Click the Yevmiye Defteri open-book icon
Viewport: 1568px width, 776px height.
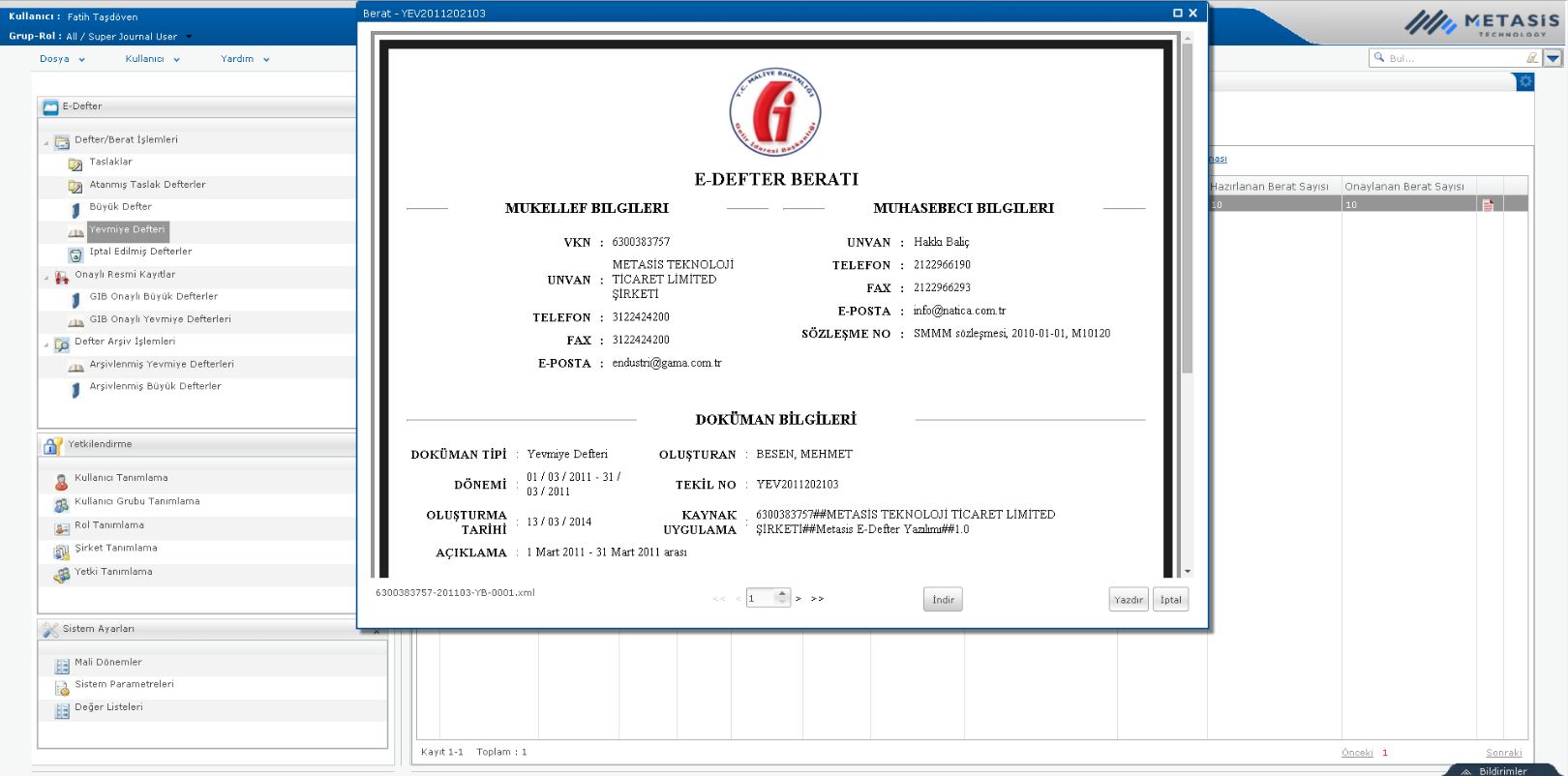coord(75,232)
